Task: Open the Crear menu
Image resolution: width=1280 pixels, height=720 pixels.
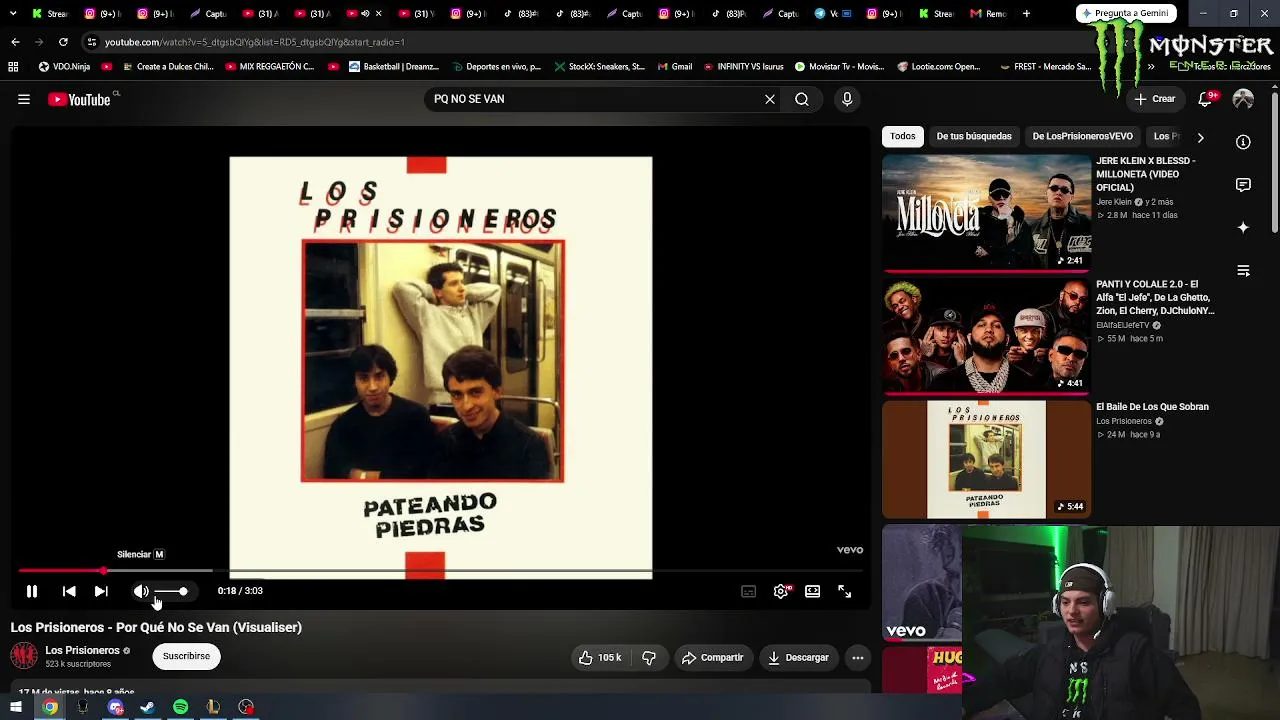Action: pos(1155,99)
